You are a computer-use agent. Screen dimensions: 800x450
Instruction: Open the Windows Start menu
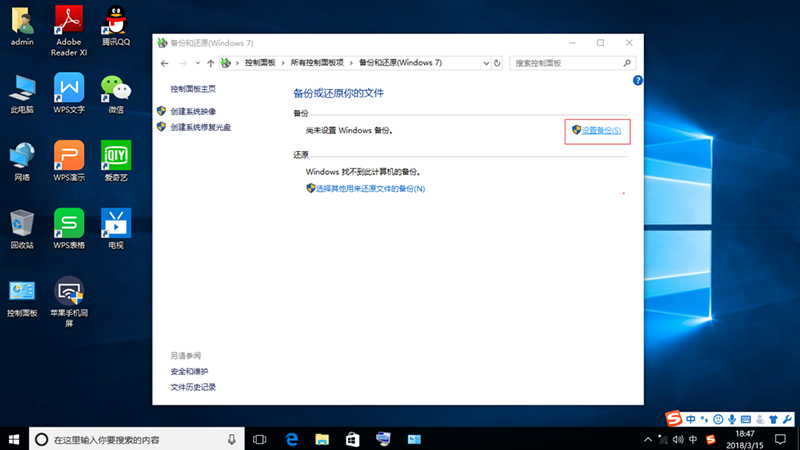click(14, 439)
